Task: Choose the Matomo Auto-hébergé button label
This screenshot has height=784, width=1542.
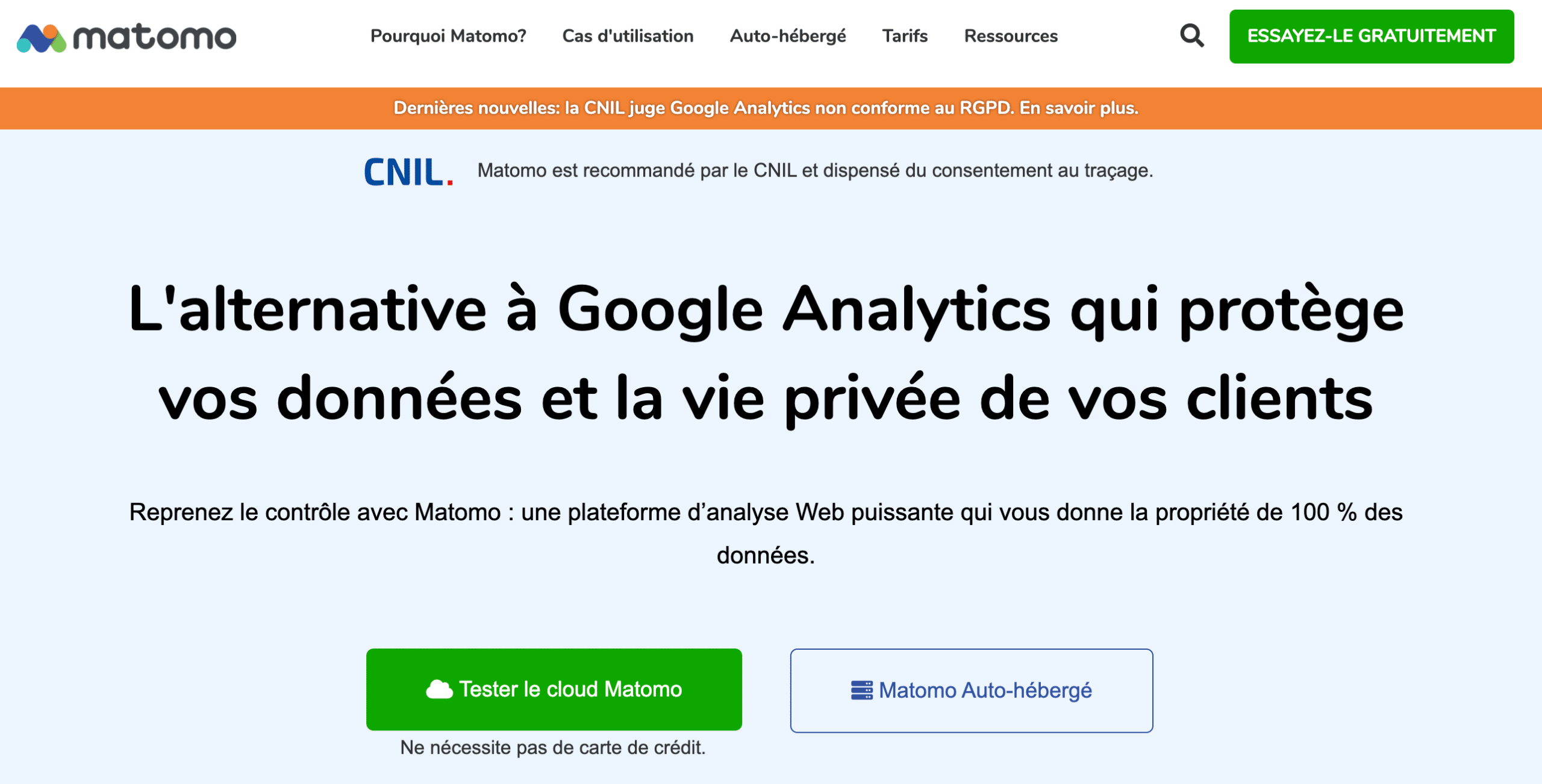Action: click(x=985, y=690)
